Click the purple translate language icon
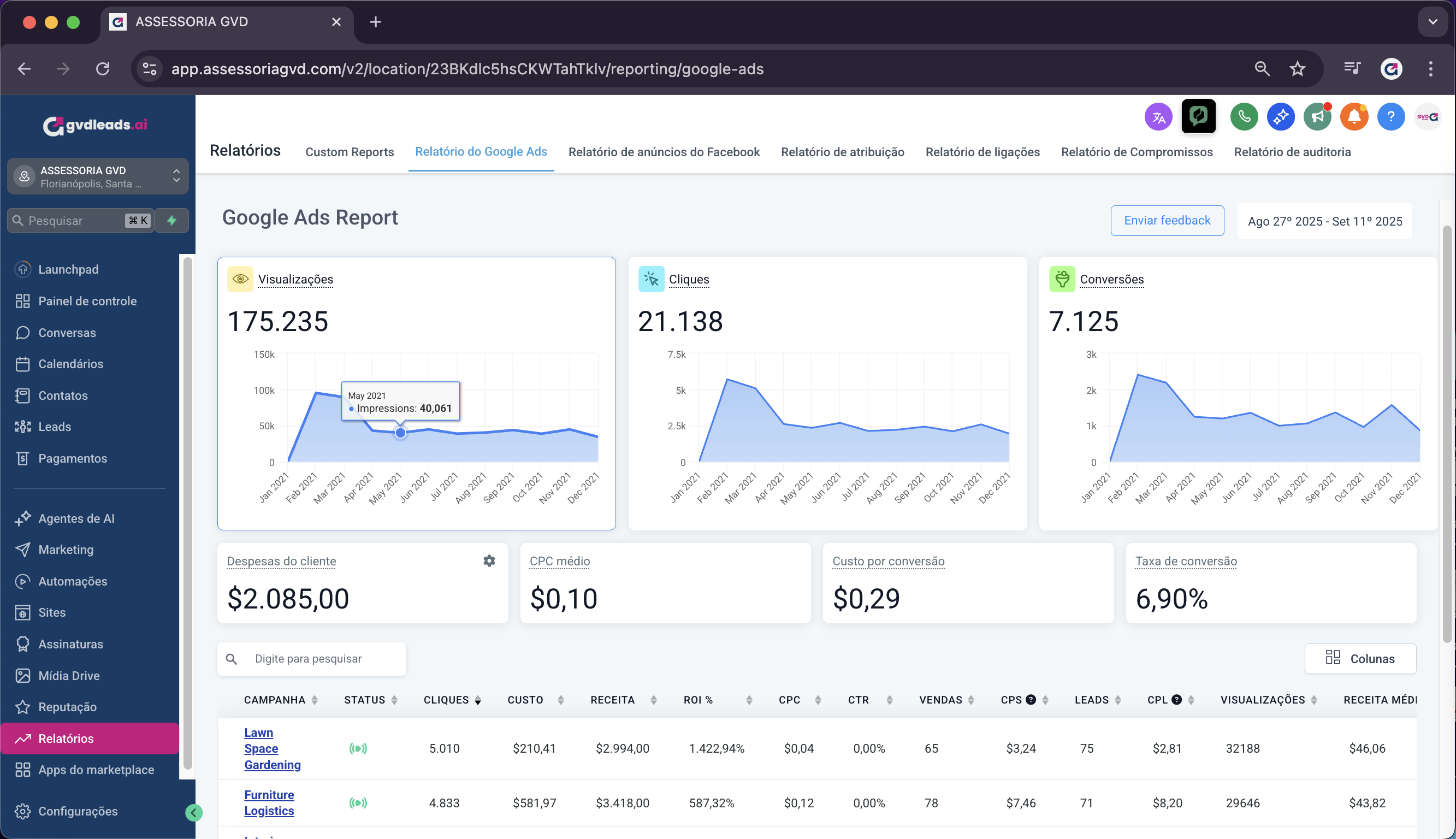1456x839 pixels. tap(1158, 117)
